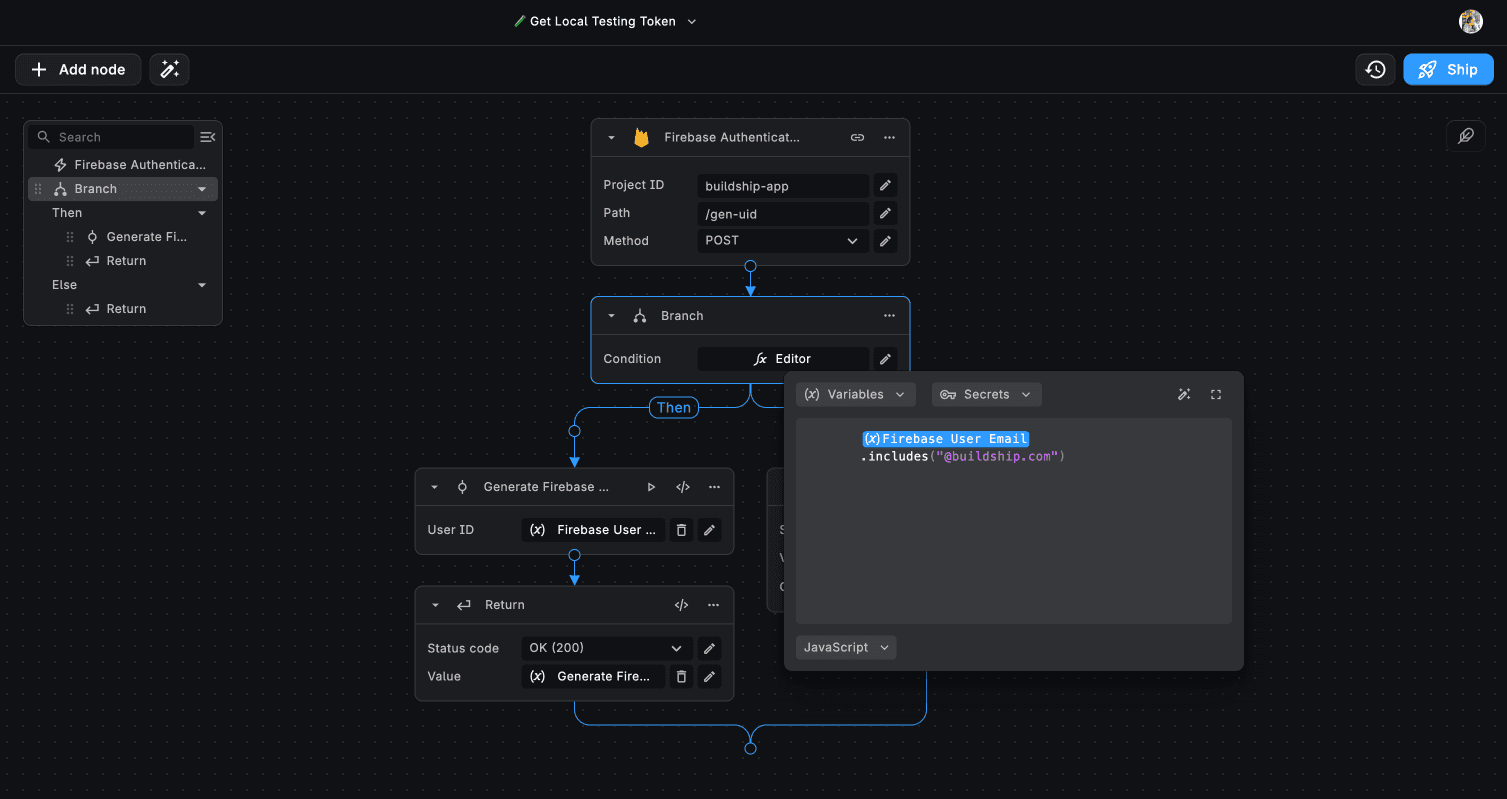Expand the expression editor to fullscreen
Viewport: 1507px width, 799px height.
point(1215,394)
